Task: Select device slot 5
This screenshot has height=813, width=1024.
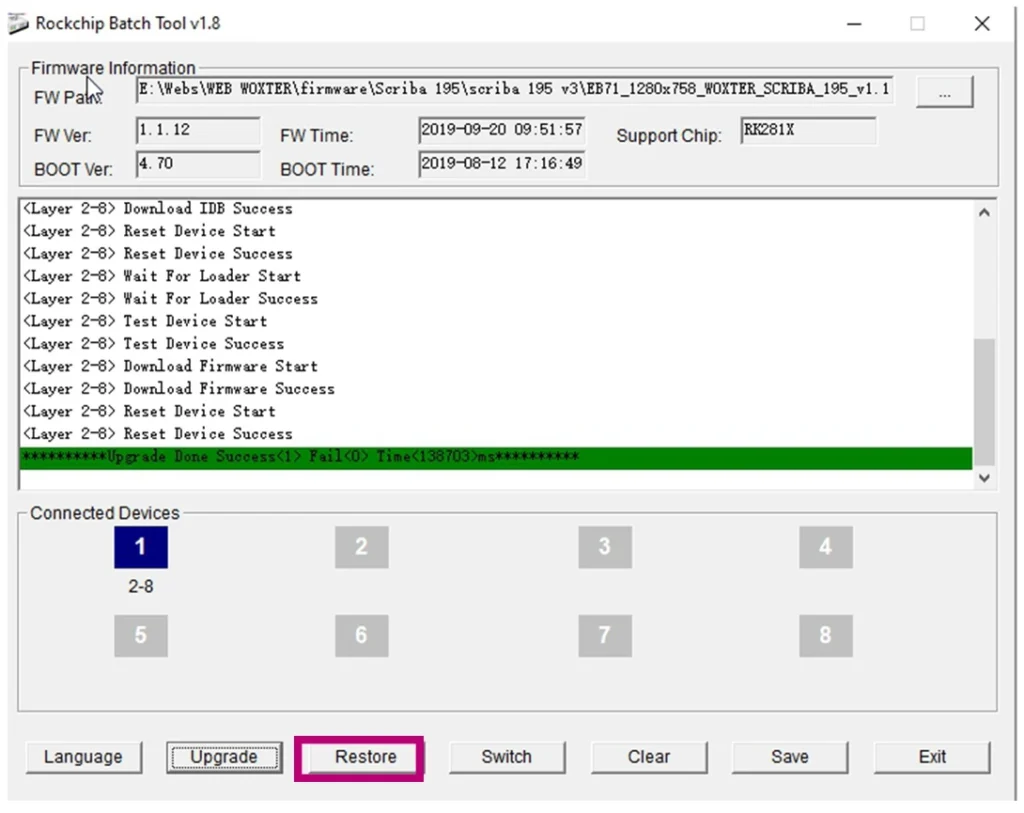Action: 140,635
